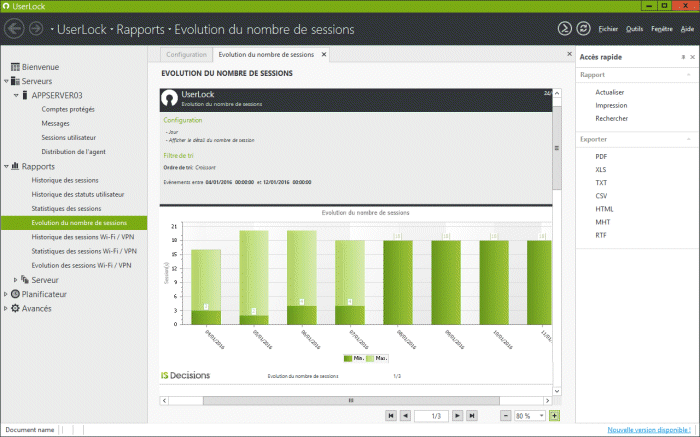Open Historique des sessions report
The width and height of the screenshot is (700, 437).
click(65, 180)
